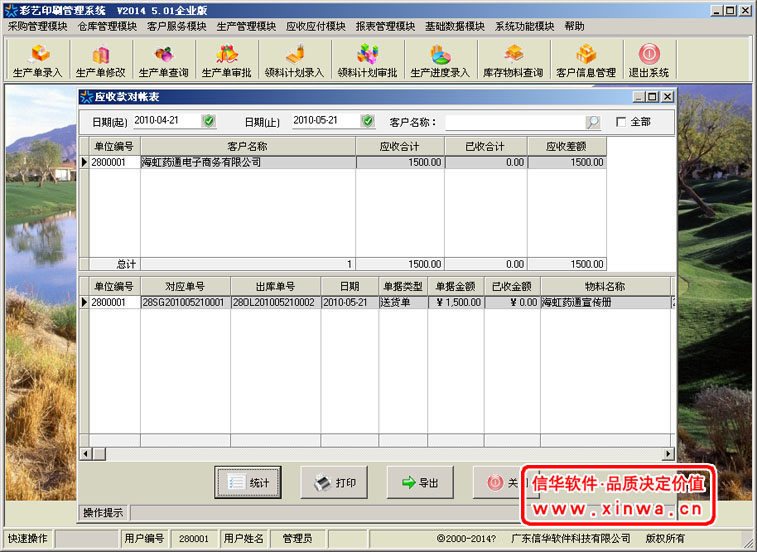Launch the 生产单审批 toolbar icon
Viewport: 757px width, 552px height.
pos(226,61)
